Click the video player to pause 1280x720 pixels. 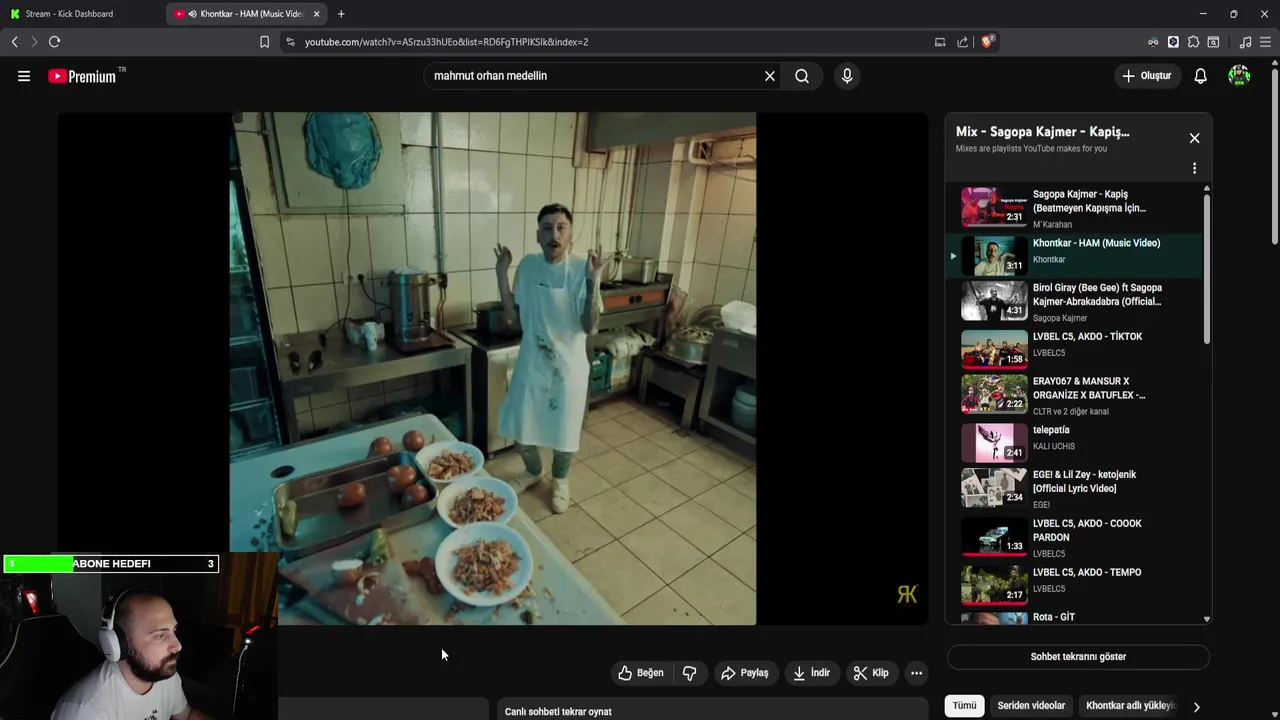pyautogui.click(x=493, y=368)
